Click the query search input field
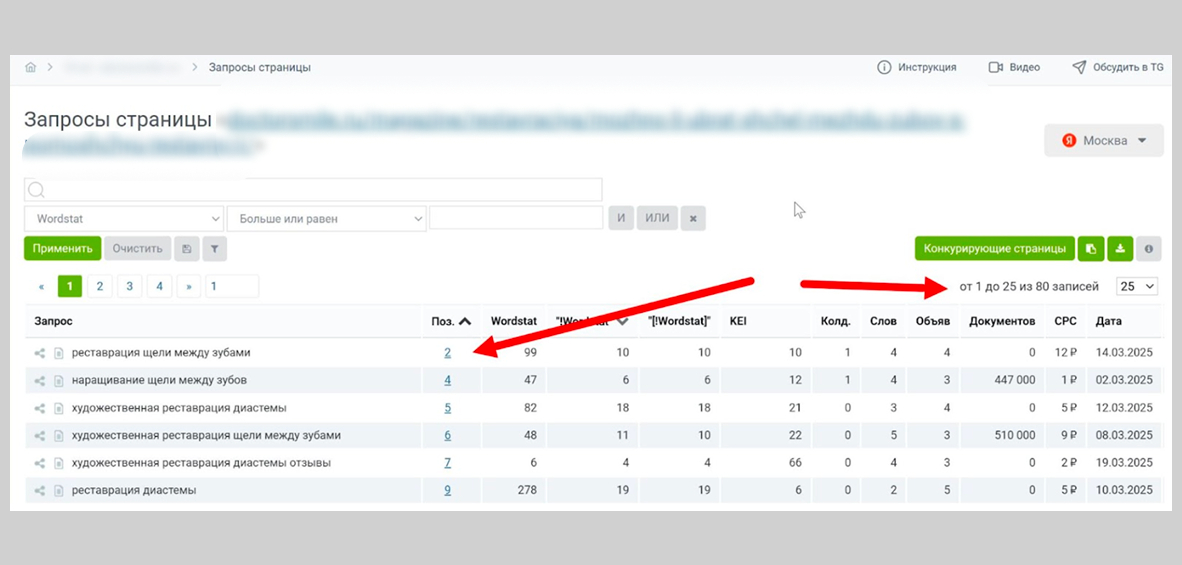This screenshot has width=1182, height=565. click(x=314, y=190)
